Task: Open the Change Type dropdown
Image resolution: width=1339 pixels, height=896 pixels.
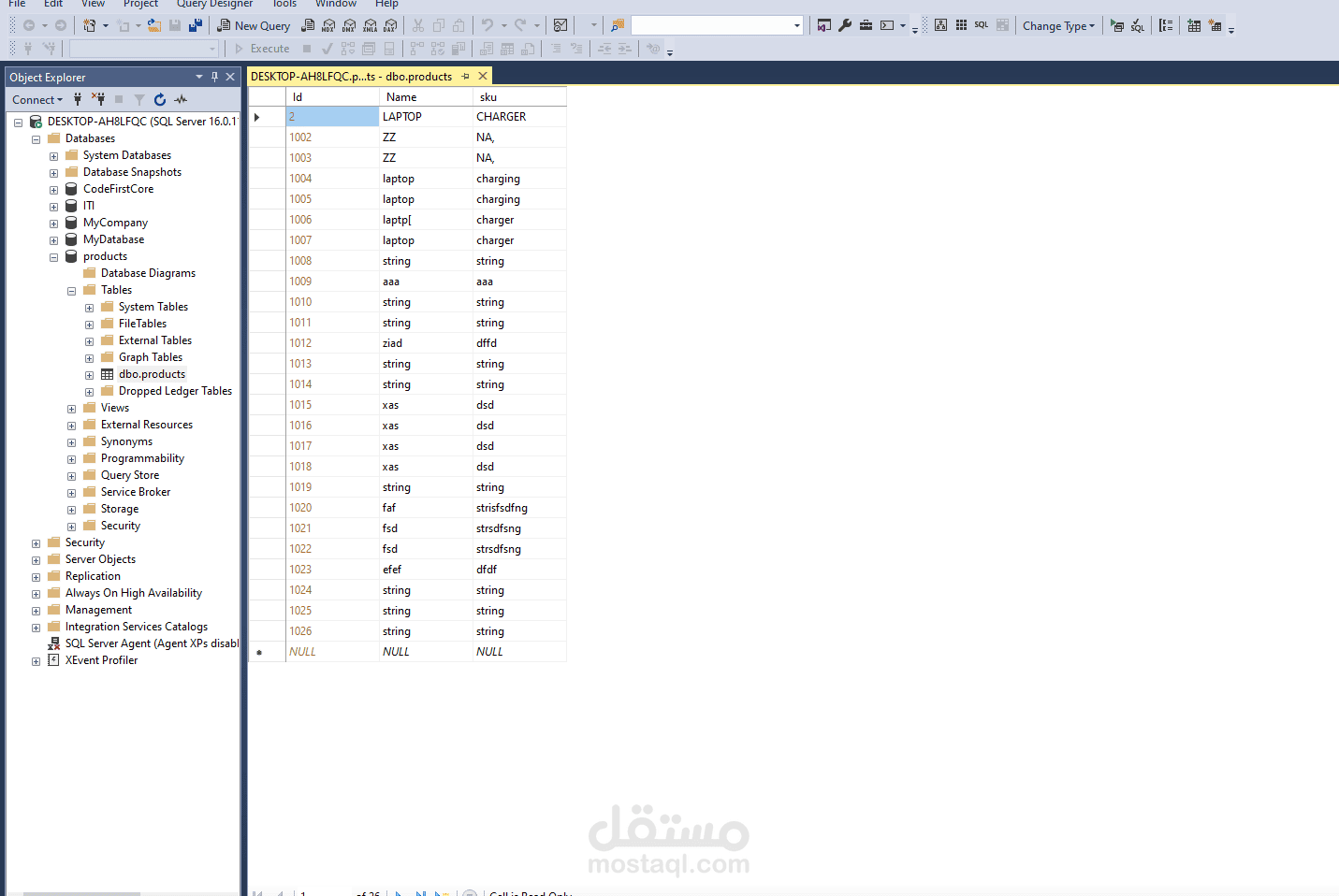Action: click(x=1058, y=25)
